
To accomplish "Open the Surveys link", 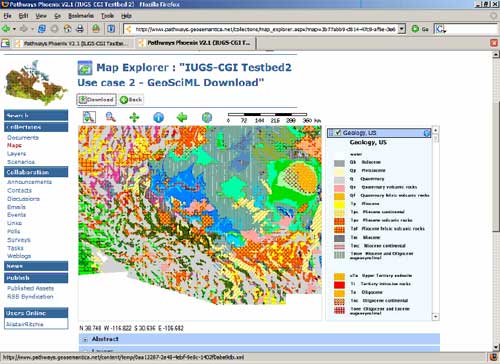I will coord(19,240).
